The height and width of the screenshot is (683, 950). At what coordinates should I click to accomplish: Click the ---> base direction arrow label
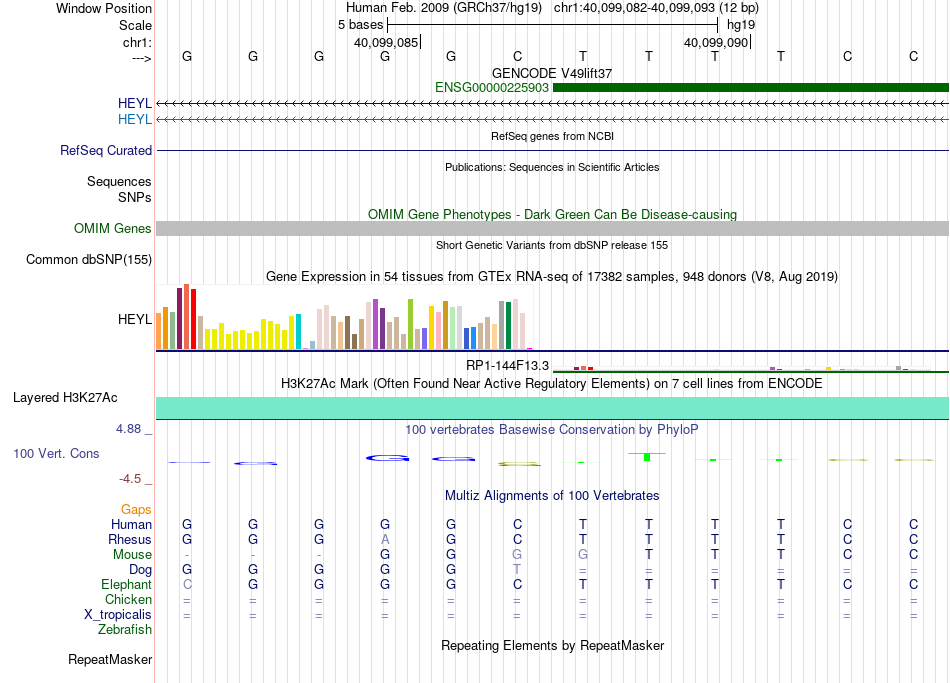point(142,58)
